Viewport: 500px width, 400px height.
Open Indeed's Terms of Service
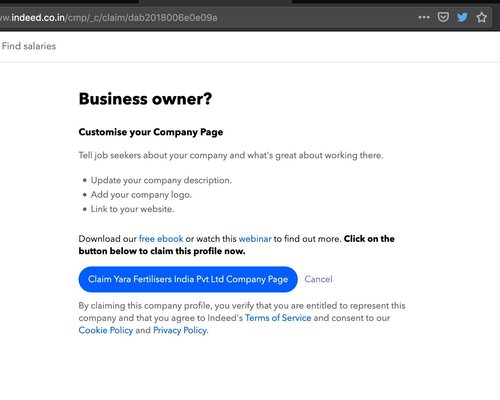click(x=278, y=318)
